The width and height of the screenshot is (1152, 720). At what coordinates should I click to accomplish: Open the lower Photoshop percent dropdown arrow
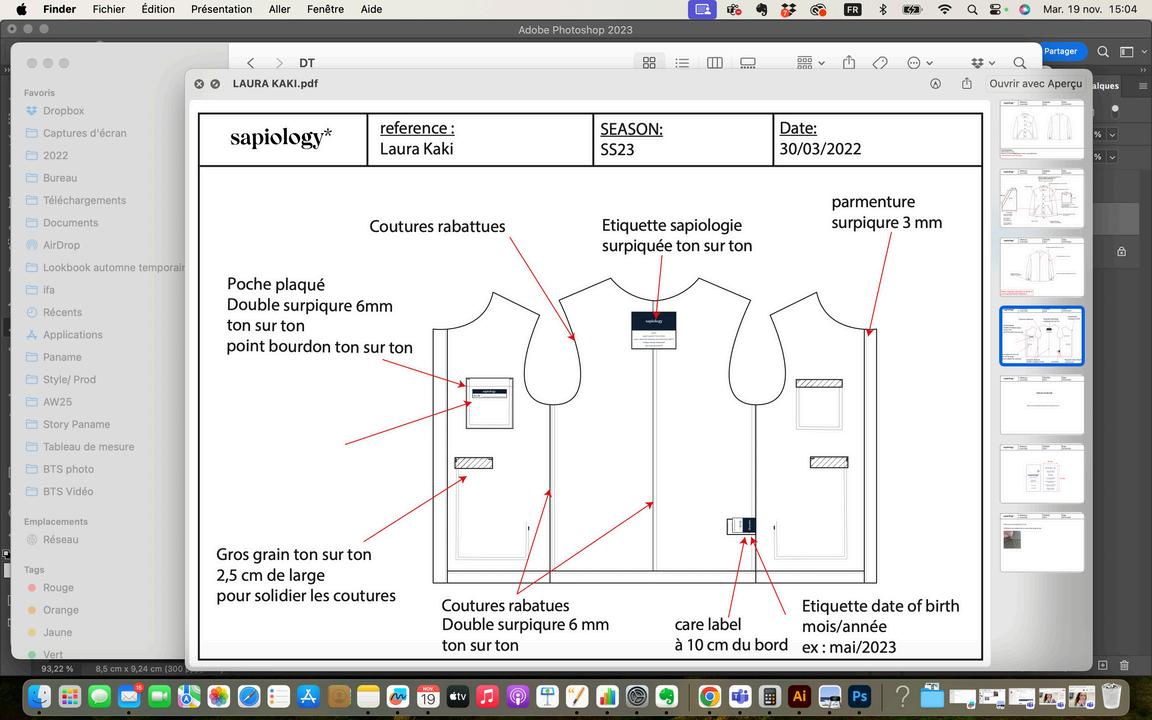1112,156
